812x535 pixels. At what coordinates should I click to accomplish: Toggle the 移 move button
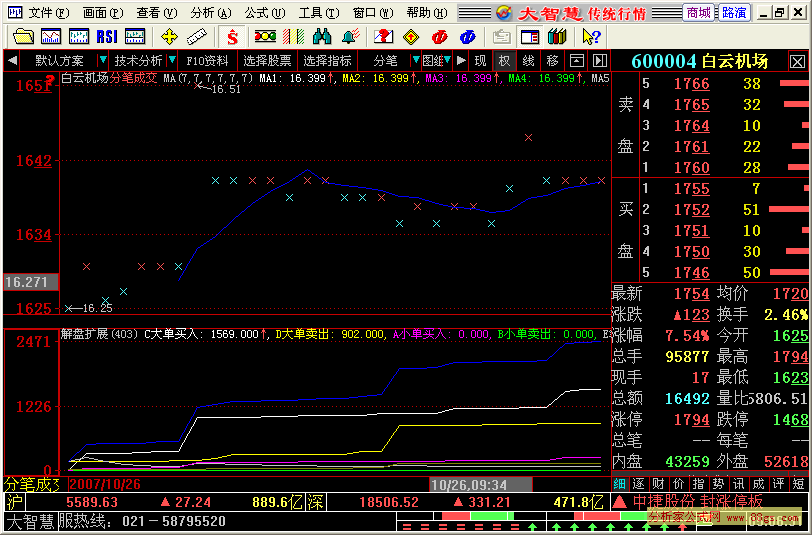point(552,61)
